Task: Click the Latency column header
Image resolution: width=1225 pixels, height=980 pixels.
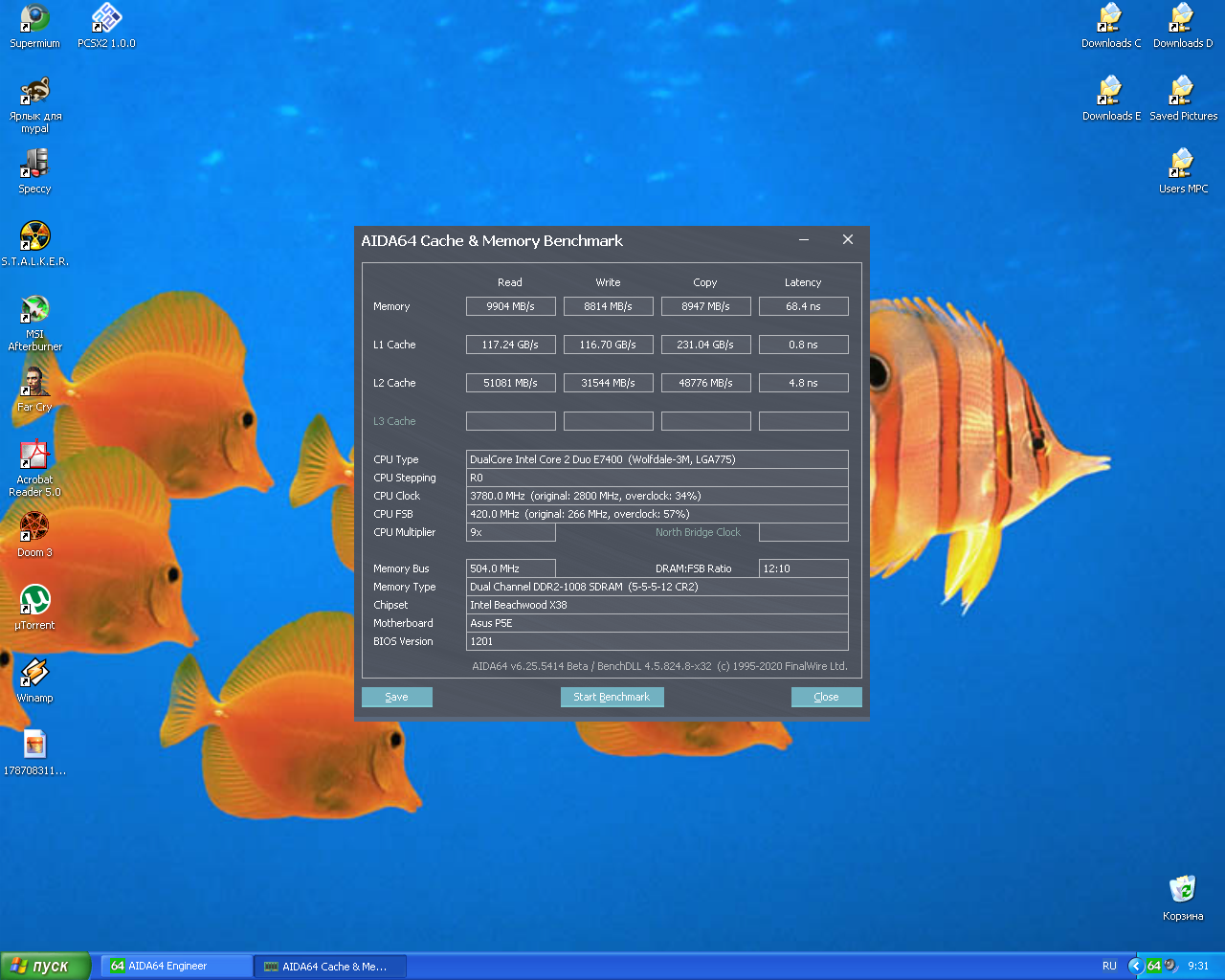Action: click(x=803, y=282)
